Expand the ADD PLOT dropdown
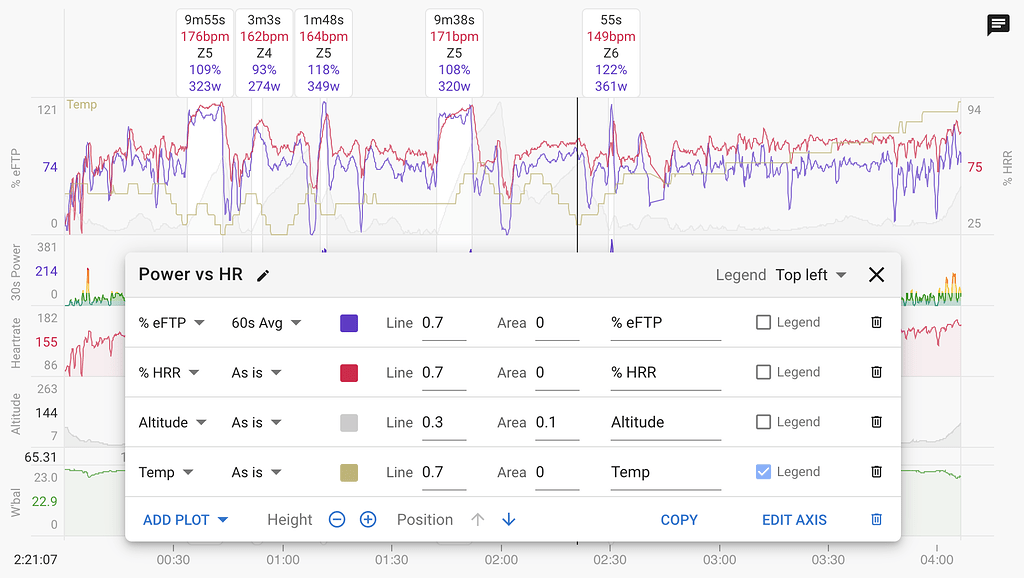This screenshot has height=578, width=1024. coord(185,519)
